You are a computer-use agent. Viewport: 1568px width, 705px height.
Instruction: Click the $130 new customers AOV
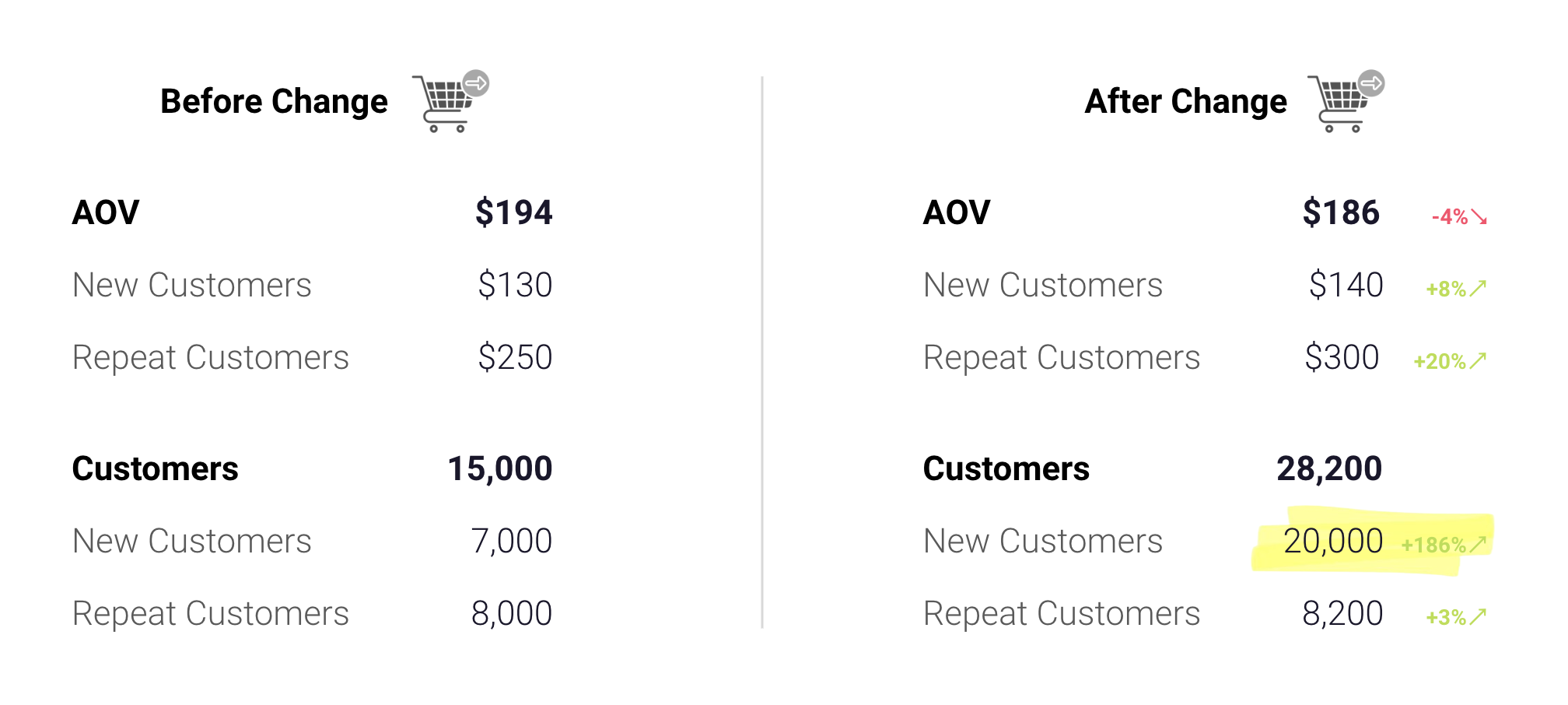point(515,285)
